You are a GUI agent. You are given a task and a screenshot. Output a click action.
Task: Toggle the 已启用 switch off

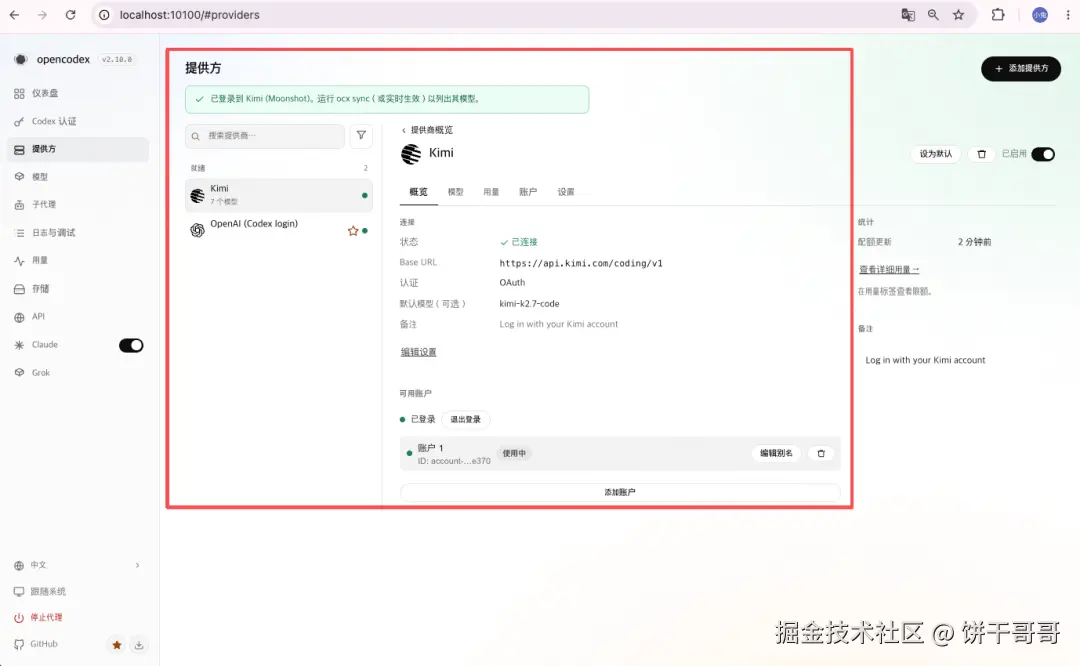click(1043, 154)
